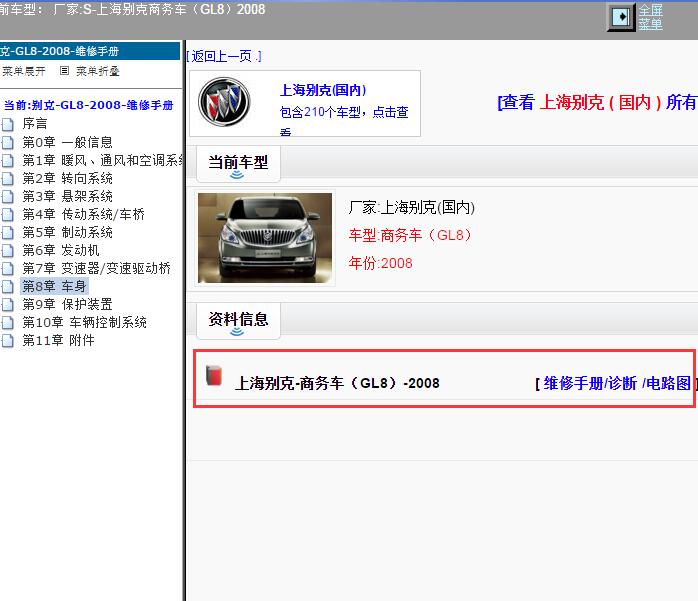This screenshot has height=601, width=698.
Task: Open 第9章 保护装置
Action: click(67, 304)
